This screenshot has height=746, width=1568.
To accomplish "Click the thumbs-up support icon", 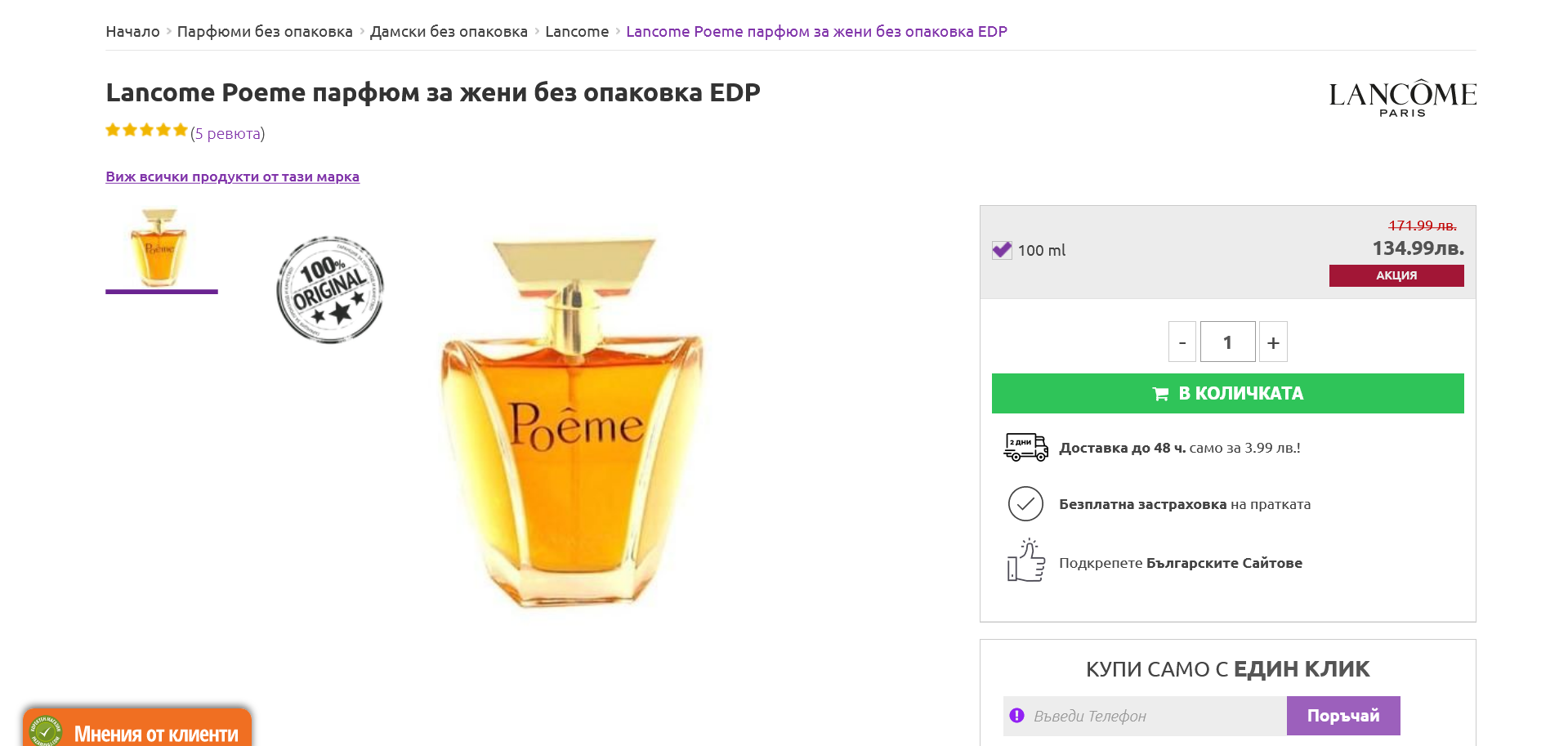I will click(x=1025, y=561).
